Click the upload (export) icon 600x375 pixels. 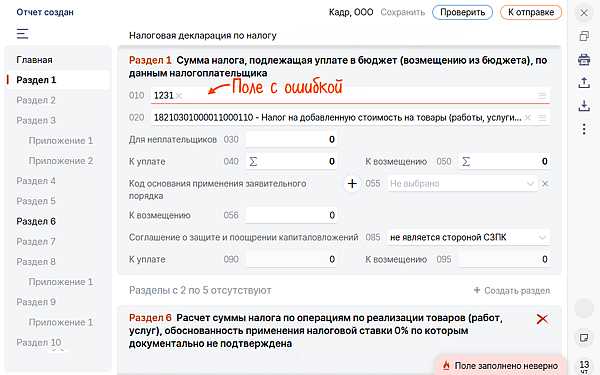coord(584,83)
